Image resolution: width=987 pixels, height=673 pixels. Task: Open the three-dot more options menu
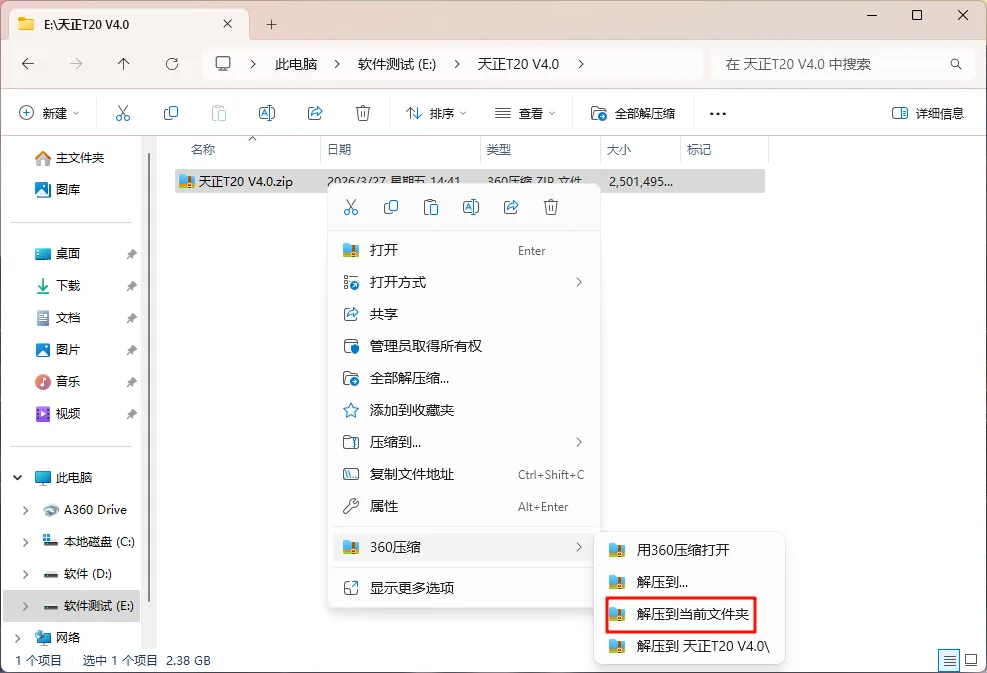click(718, 114)
